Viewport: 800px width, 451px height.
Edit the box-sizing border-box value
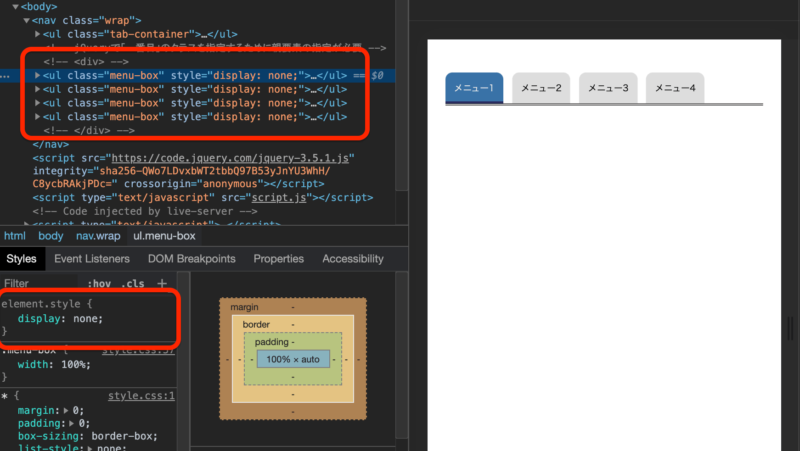[122, 436]
